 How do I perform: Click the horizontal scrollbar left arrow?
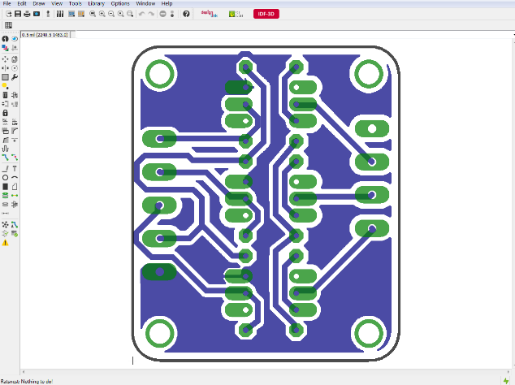coord(23,372)
